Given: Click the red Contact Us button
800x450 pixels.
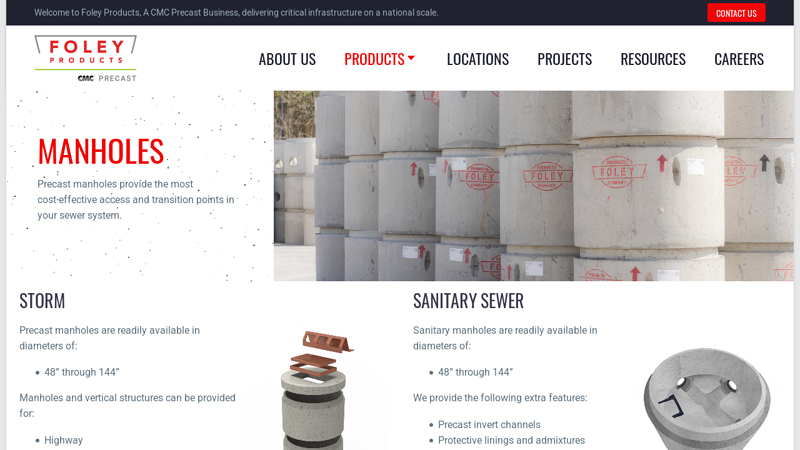Looking at the screenshot, I should pyautogui.click(x=736, y=13).
